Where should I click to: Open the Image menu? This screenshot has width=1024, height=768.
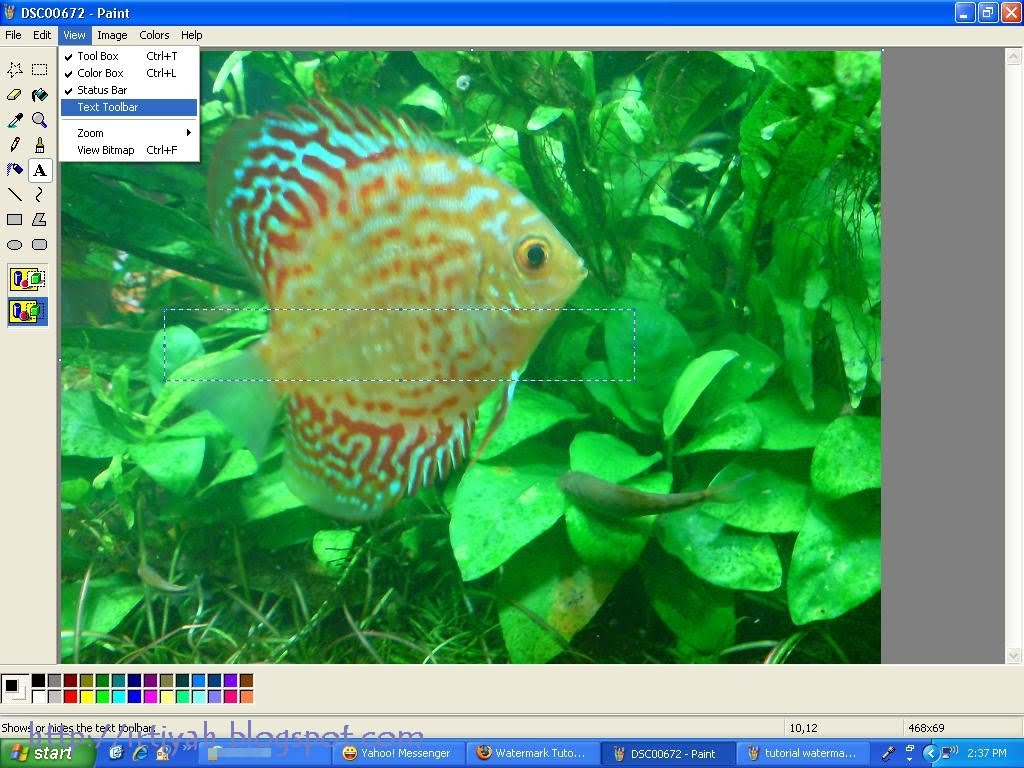pyautogui.click(x=112, y=35)
